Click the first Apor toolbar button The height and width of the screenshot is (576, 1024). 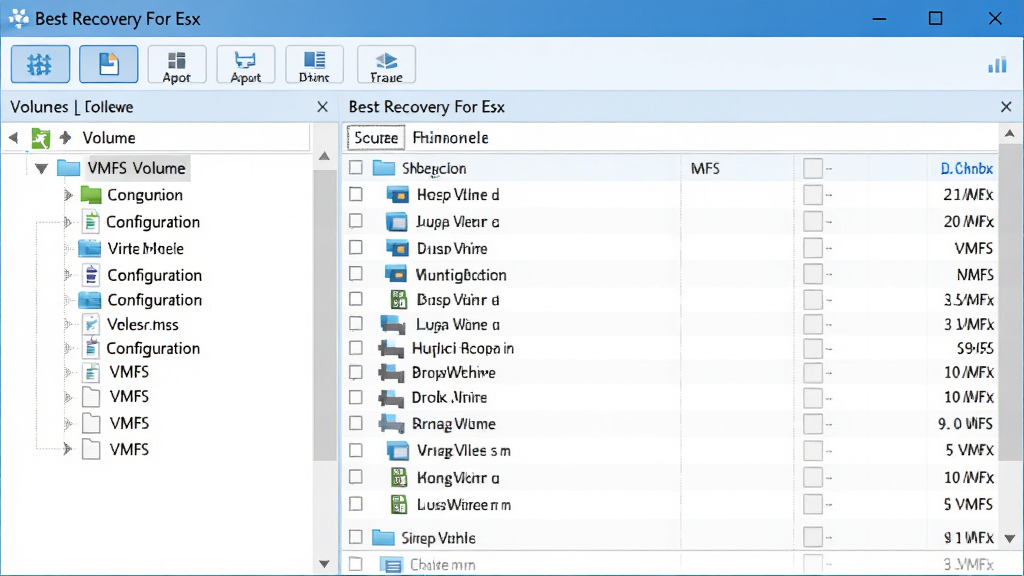coord(176,64)
